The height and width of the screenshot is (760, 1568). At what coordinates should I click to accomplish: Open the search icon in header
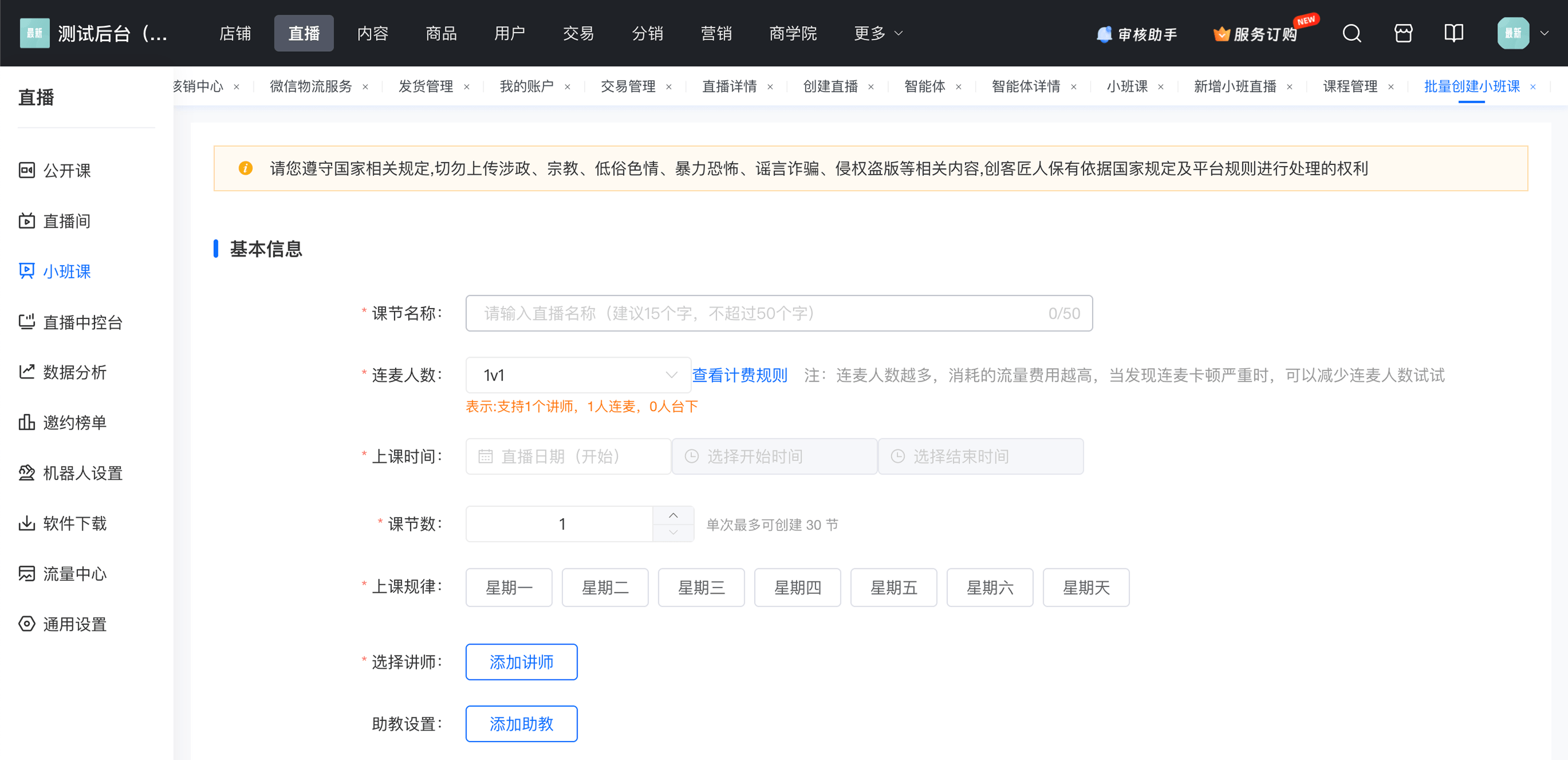[1351, 33]
